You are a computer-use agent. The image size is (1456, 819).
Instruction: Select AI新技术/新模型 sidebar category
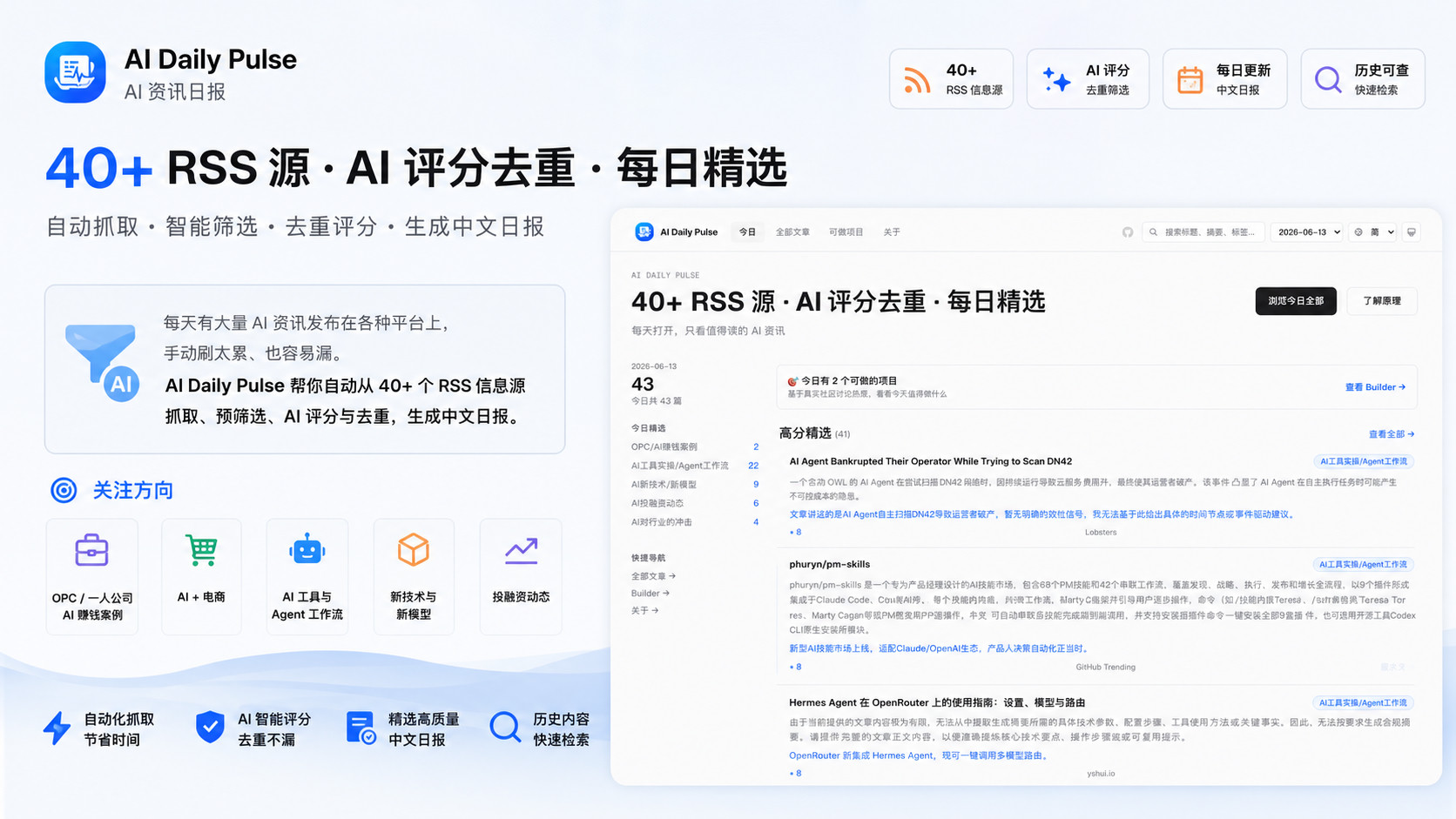695,485
